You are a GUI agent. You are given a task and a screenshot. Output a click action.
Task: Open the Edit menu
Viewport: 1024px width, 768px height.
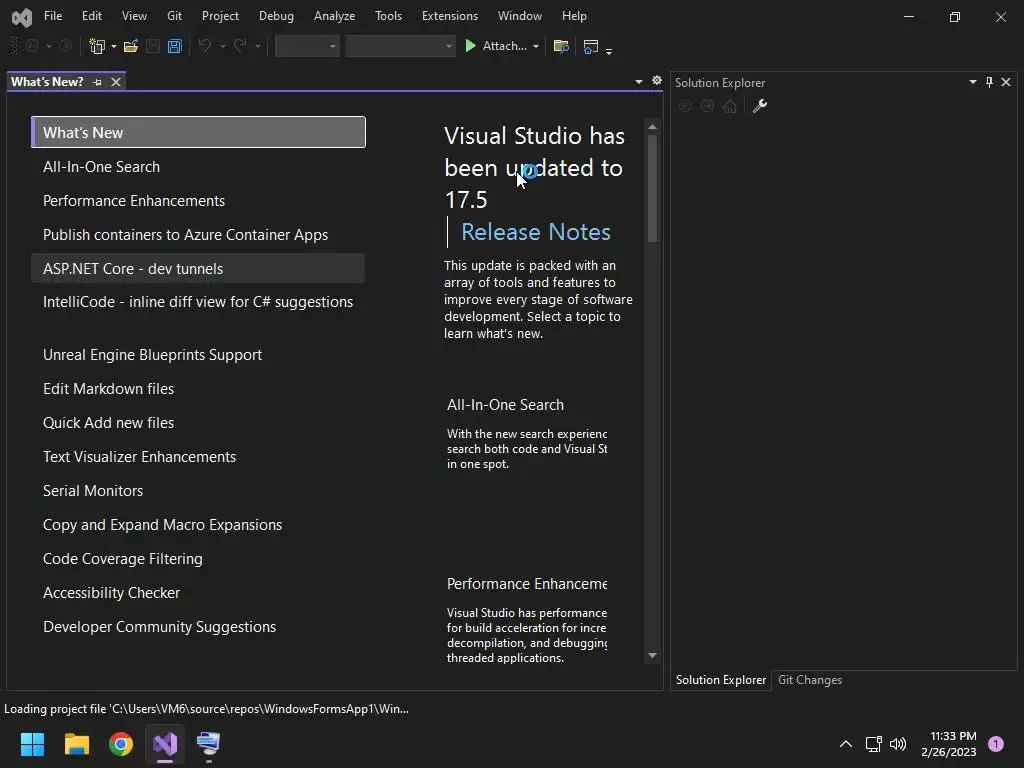(91, 16)
